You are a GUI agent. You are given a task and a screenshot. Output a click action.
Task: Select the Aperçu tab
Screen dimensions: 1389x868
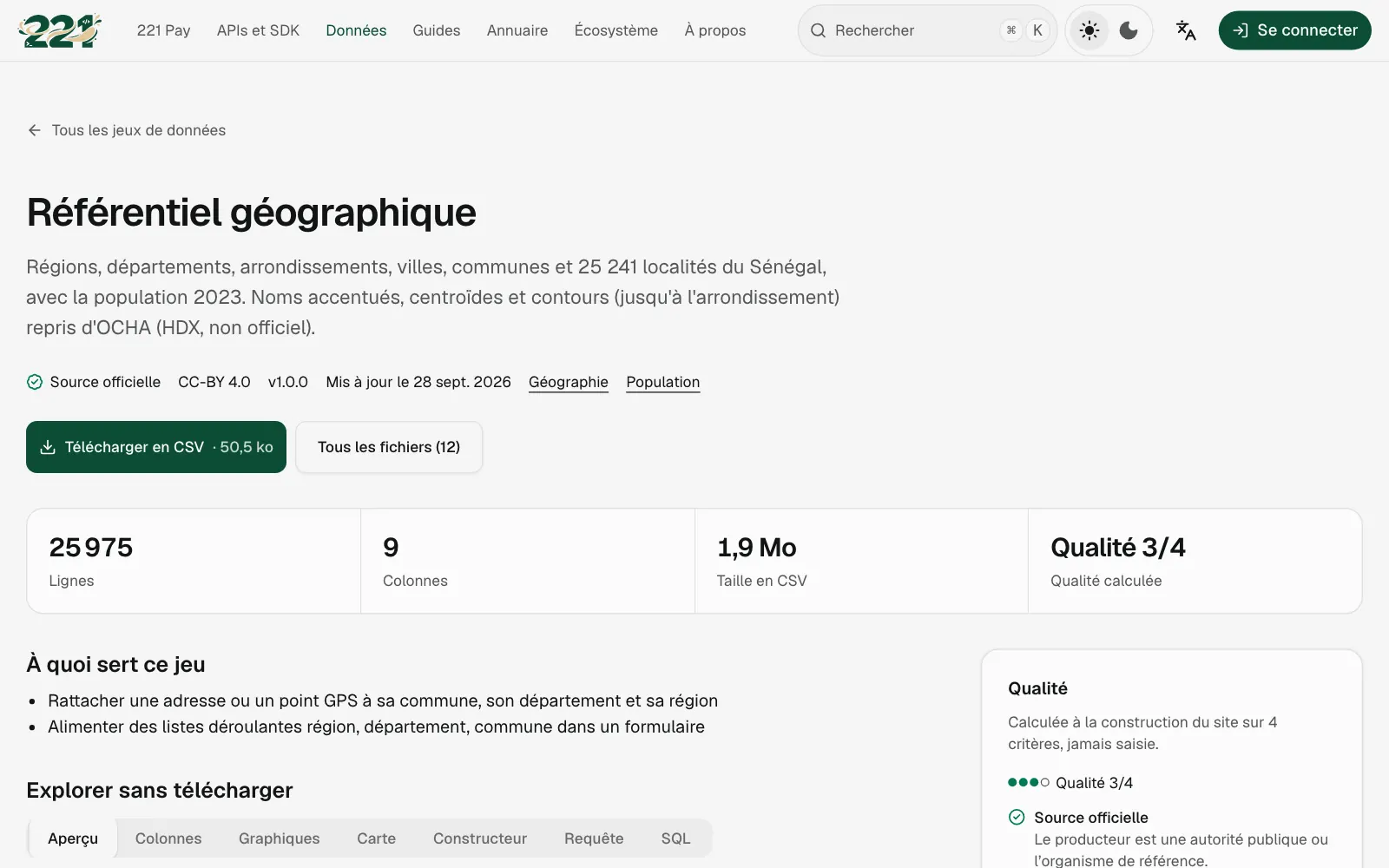[73, 838]
